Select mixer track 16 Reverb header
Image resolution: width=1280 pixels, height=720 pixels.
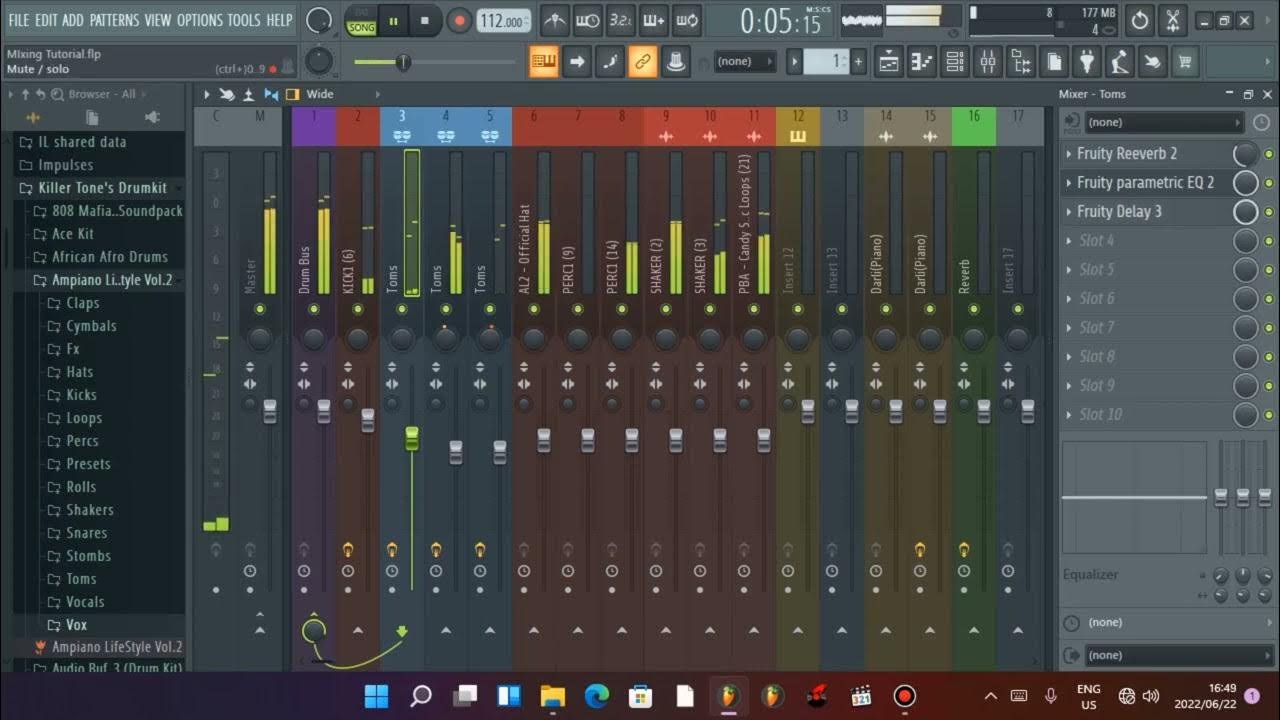pyautogui.click(x=974, y=126)
